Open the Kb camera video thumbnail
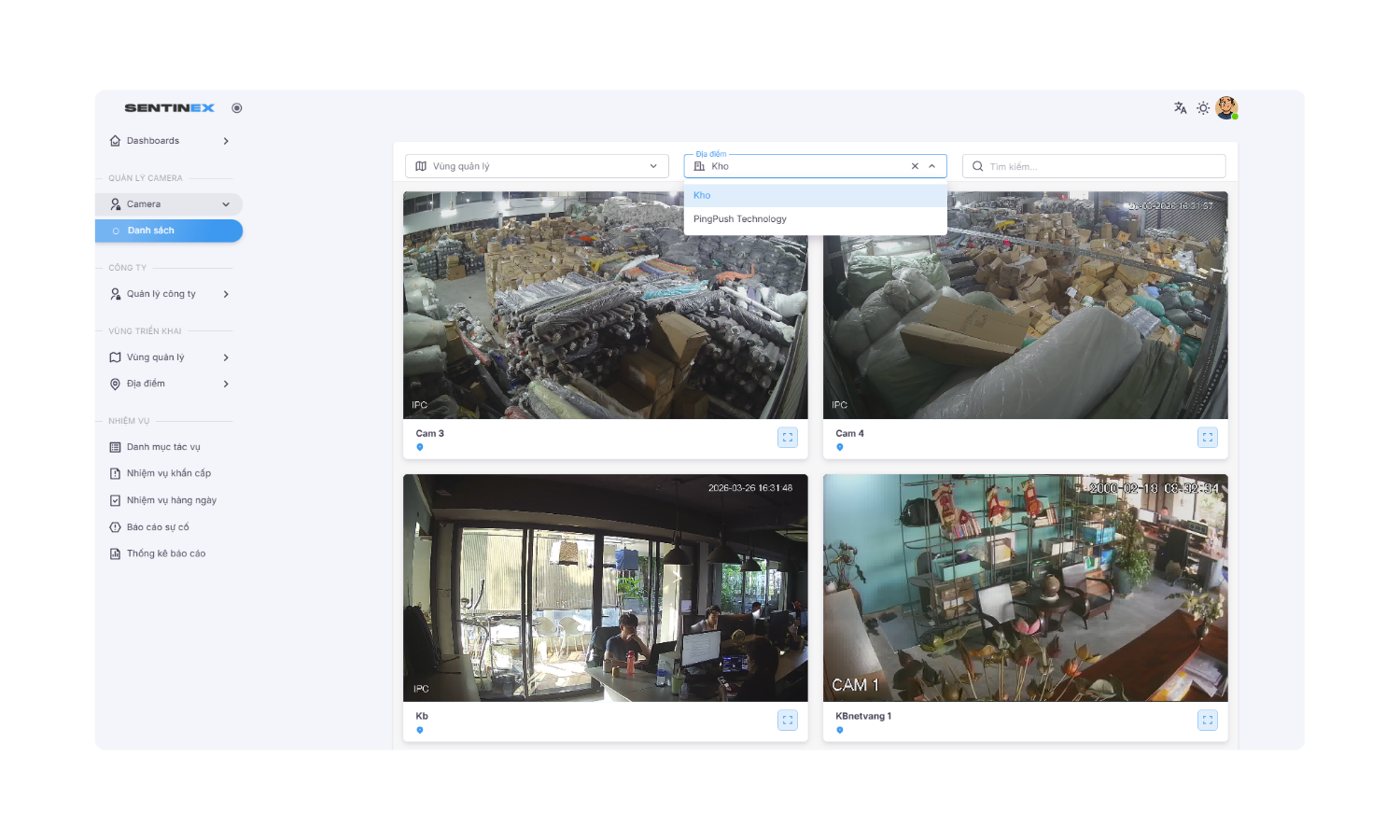 (605, 588)
